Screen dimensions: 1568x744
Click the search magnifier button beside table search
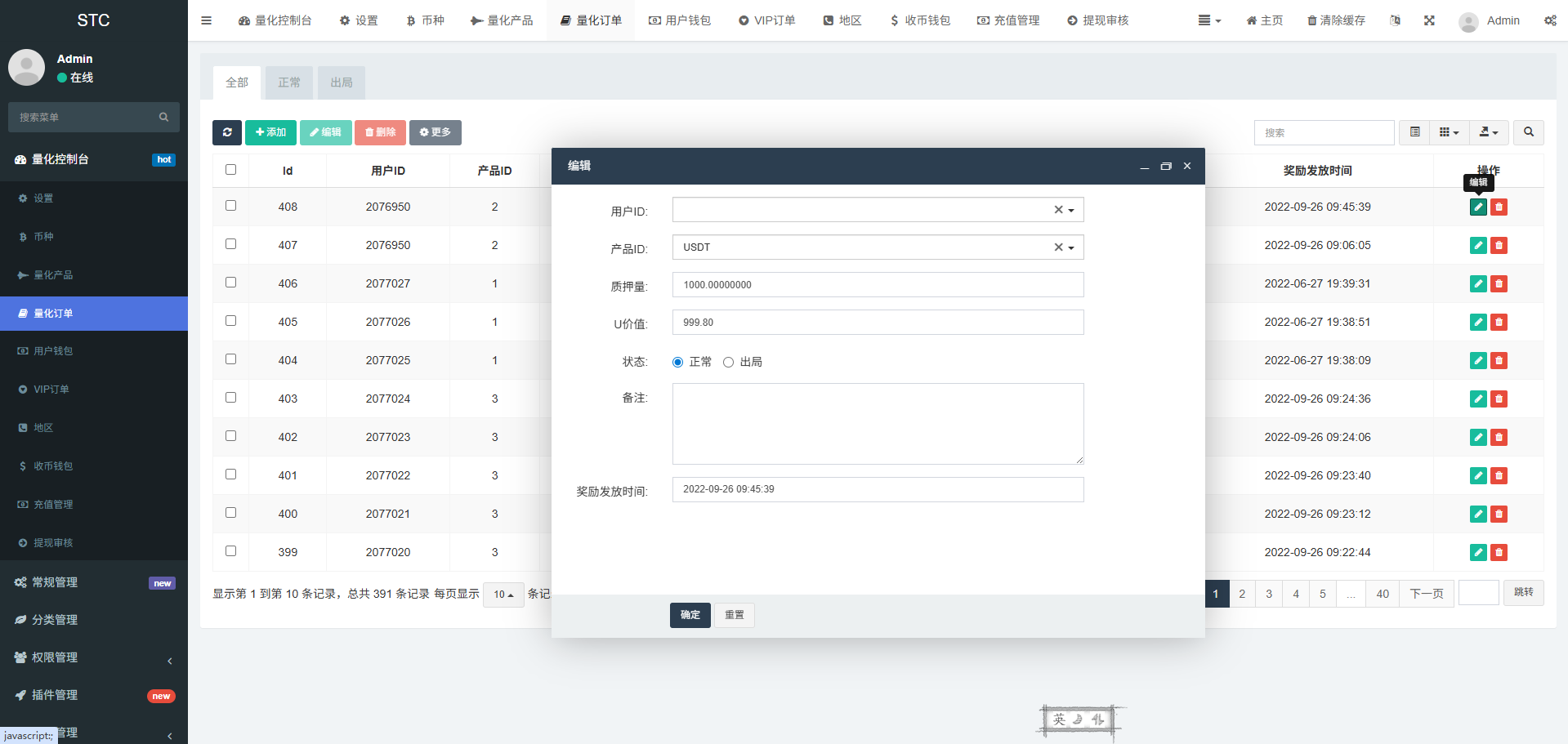(x=1528, y=132)
